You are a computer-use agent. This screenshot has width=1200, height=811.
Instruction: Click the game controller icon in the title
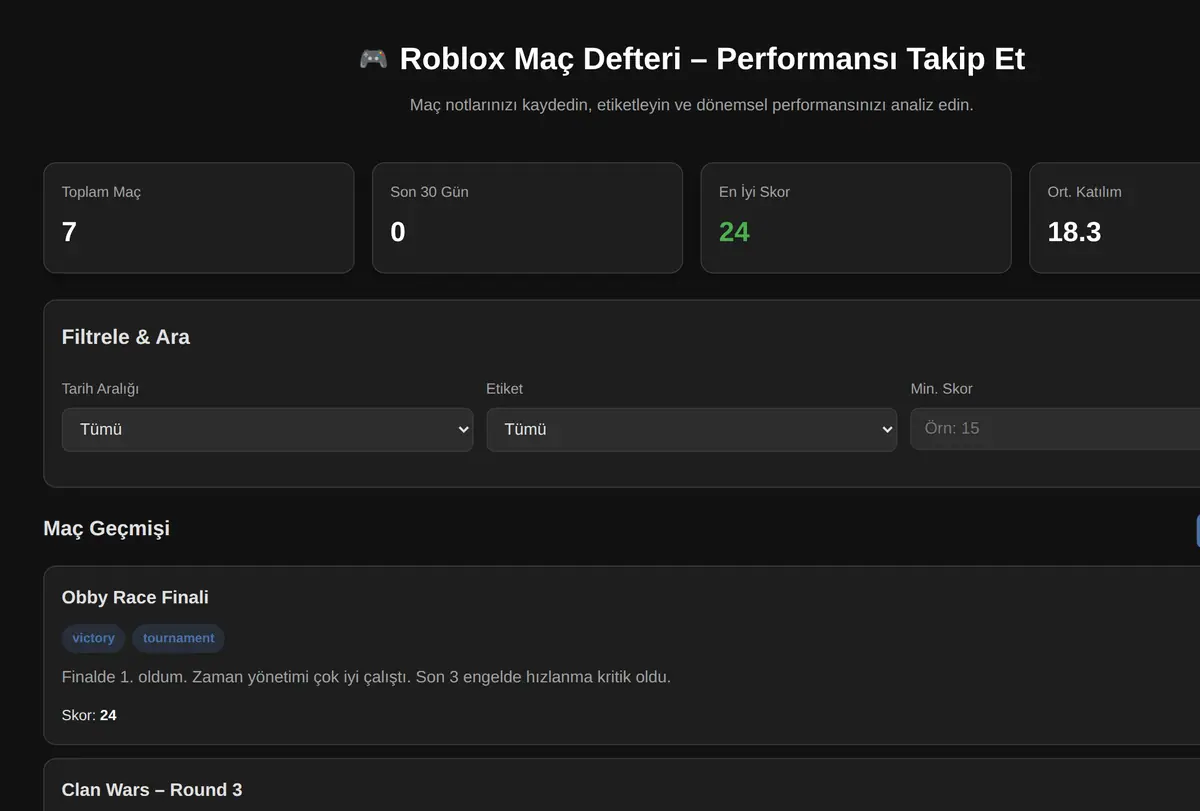click(373, 59)
